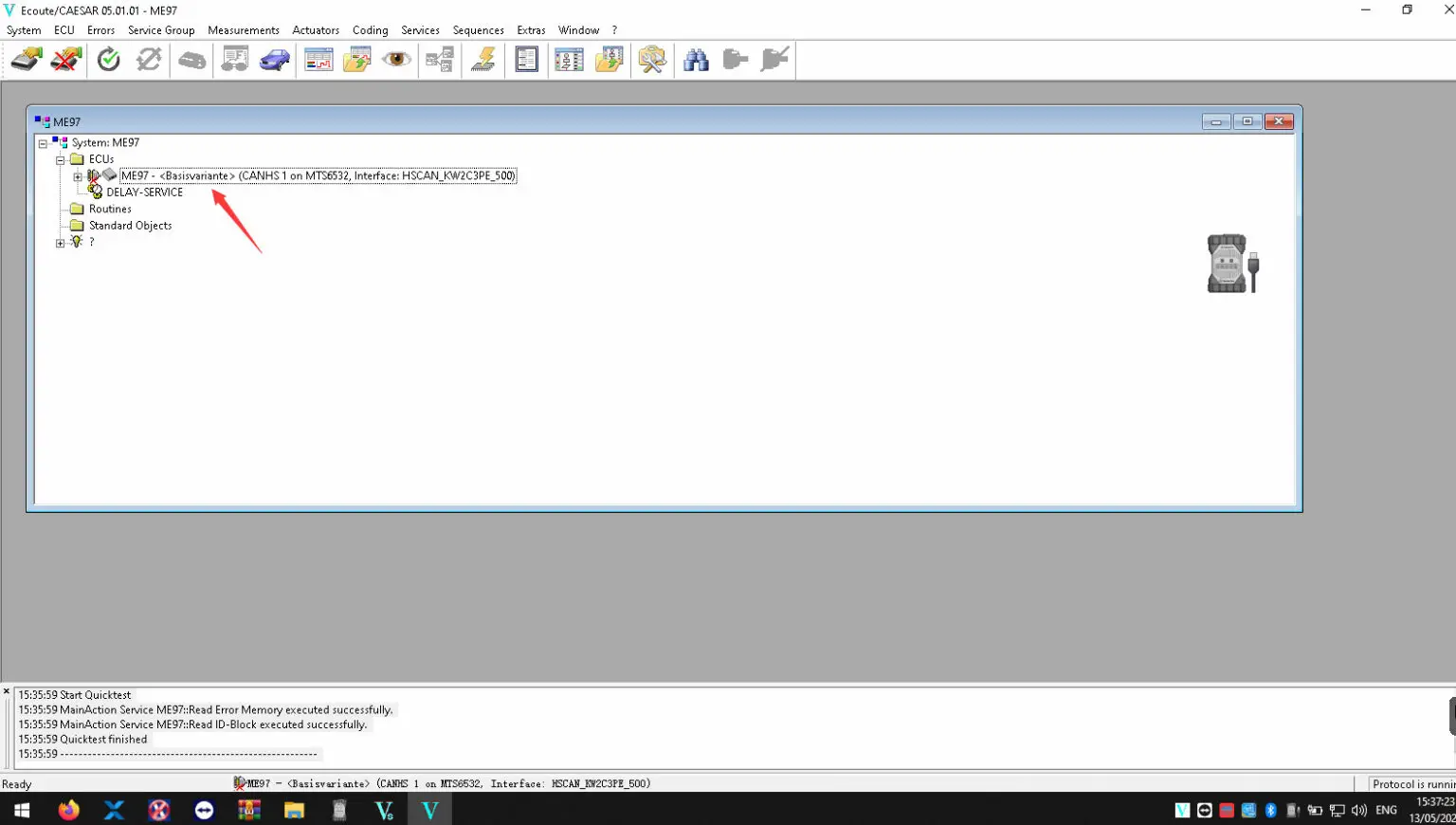The width and height of the screenshot is (1456, 825).
Task: Open the wrench tools settings icon
Action: (x=652, y=60)
